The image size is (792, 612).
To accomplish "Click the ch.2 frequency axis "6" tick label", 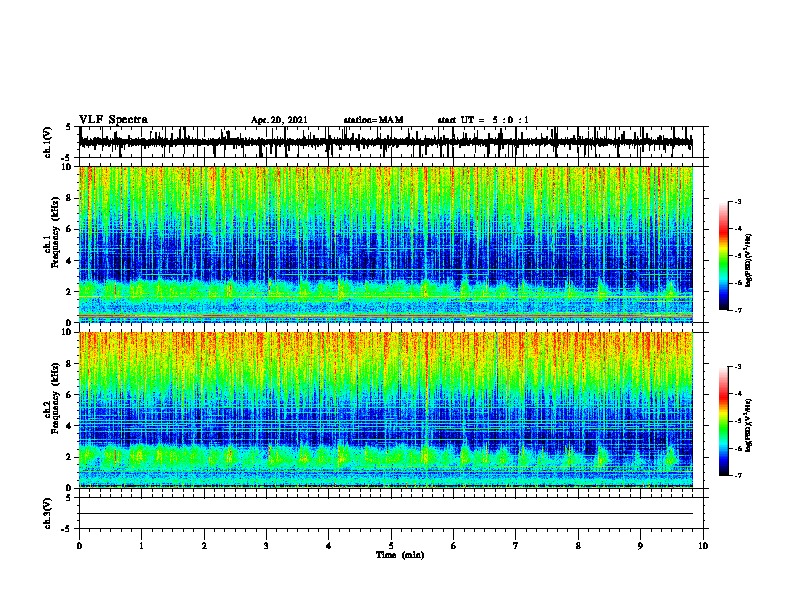I will point(70,395).
